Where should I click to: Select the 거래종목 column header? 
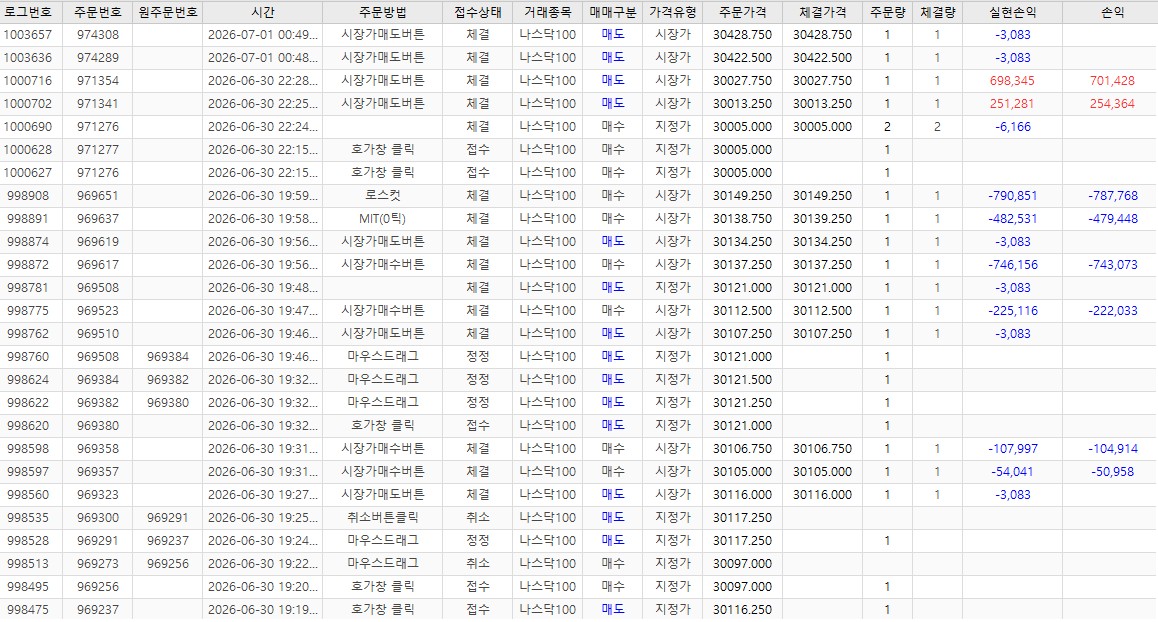tap(547, 12)
